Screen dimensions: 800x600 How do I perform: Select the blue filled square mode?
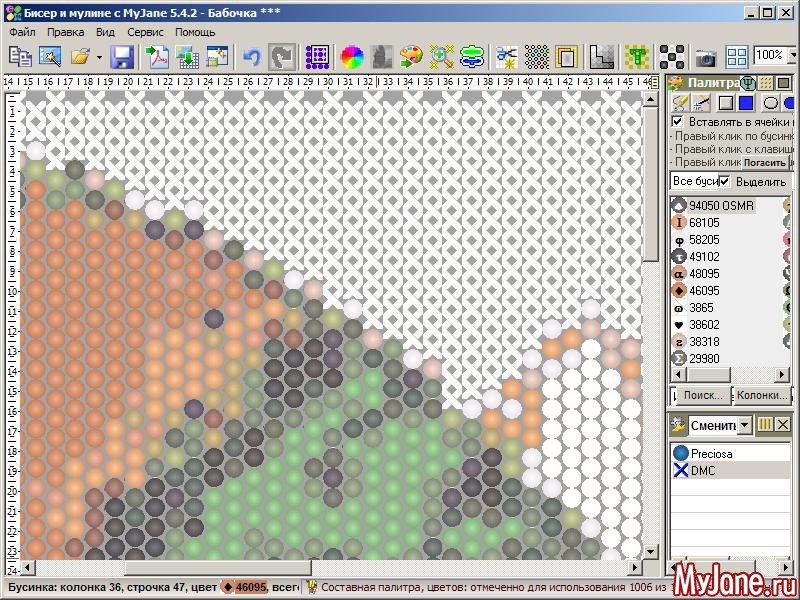click(x=746, y=102)
